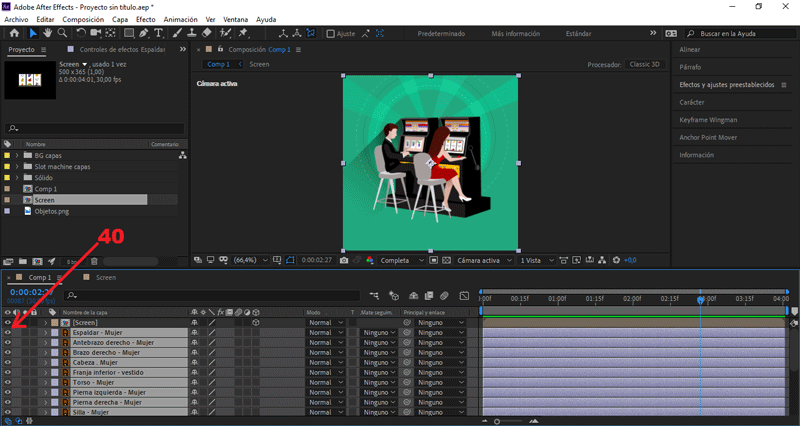Click the Home icon in toolbar
800x426 pixels.
[x=13, y=33]
